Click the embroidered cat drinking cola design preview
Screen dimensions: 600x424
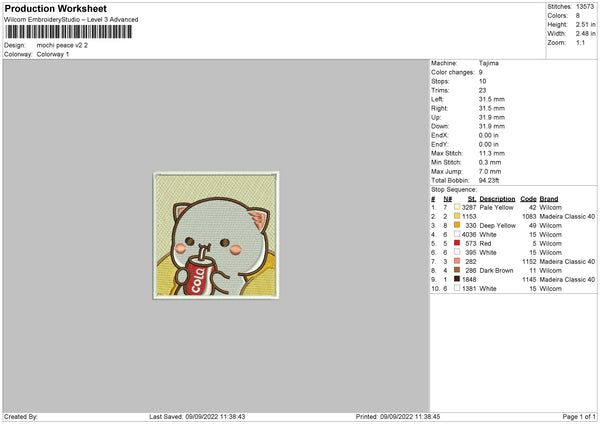pos(216,235)
